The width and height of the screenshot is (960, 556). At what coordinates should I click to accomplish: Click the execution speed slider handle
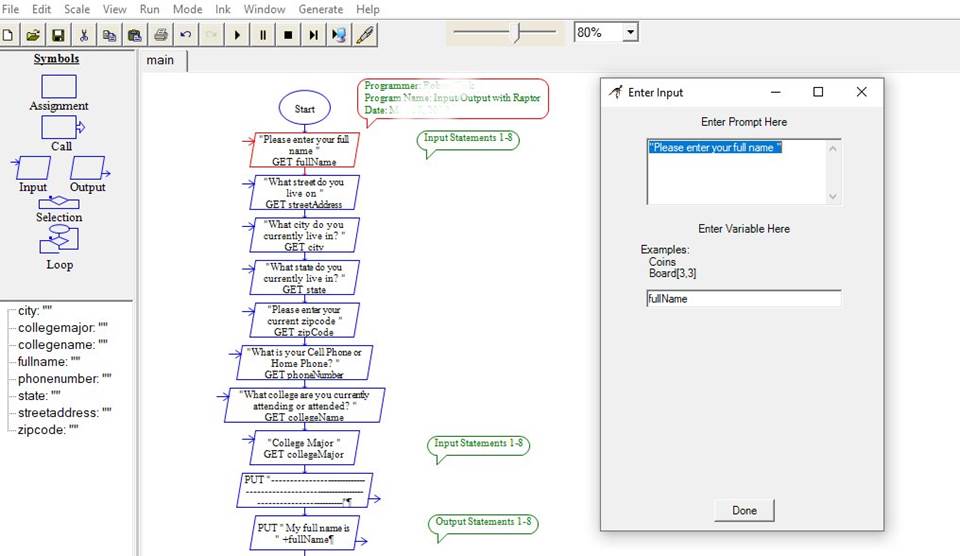pos(518,32)
